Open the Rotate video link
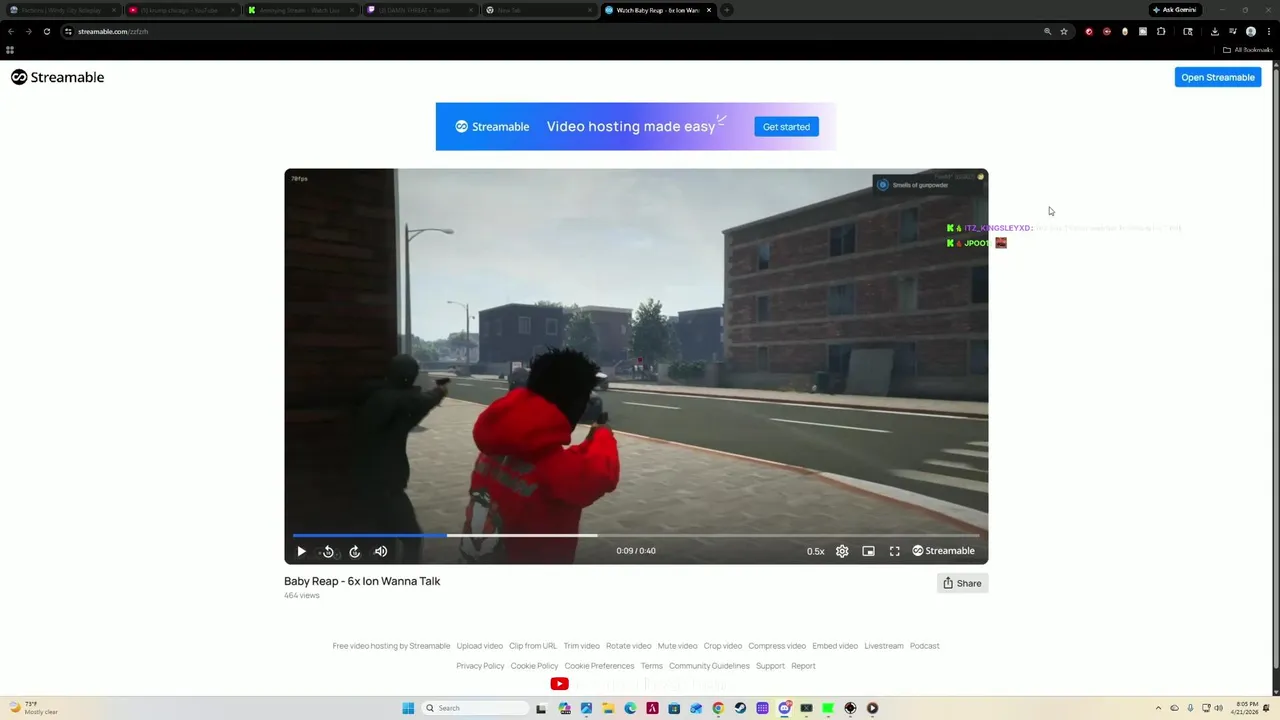This screenshot has width=1280, height=720. pyautogui.click(x=628, y=646)
